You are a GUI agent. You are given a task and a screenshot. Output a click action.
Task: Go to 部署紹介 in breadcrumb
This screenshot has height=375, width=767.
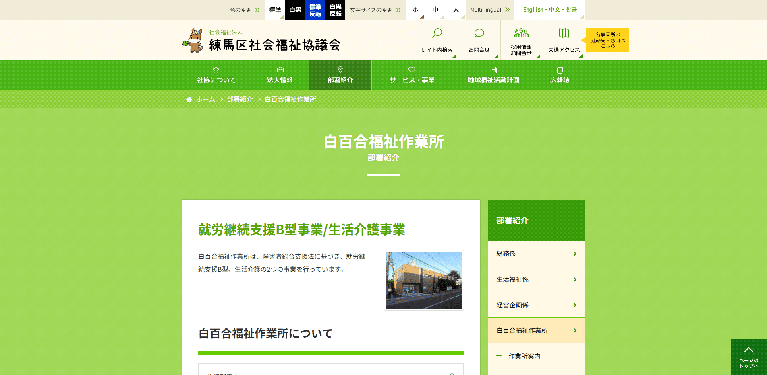[x=240, y=99]
